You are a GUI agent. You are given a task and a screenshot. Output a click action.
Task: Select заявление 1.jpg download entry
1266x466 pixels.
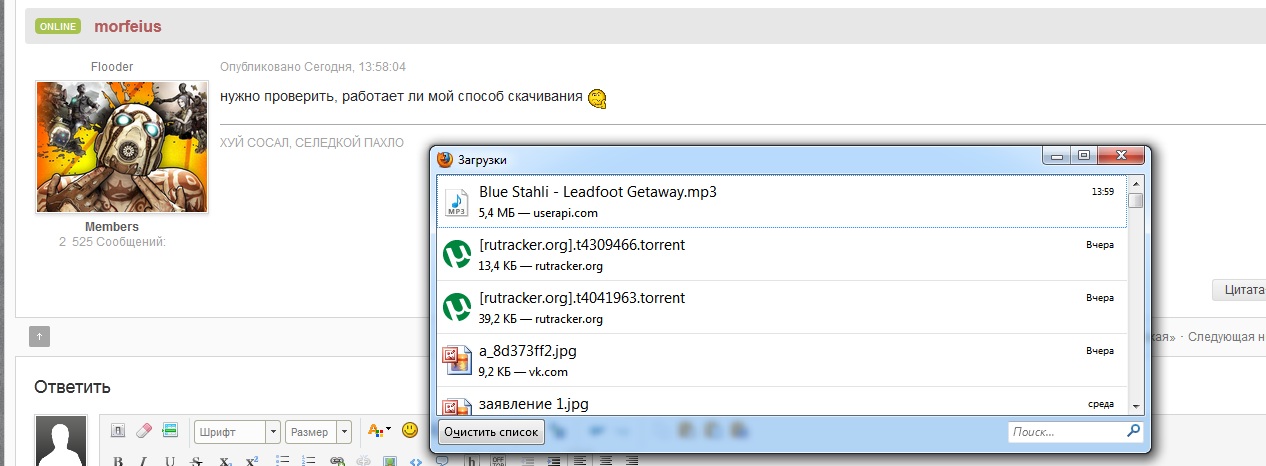[782, 400]
